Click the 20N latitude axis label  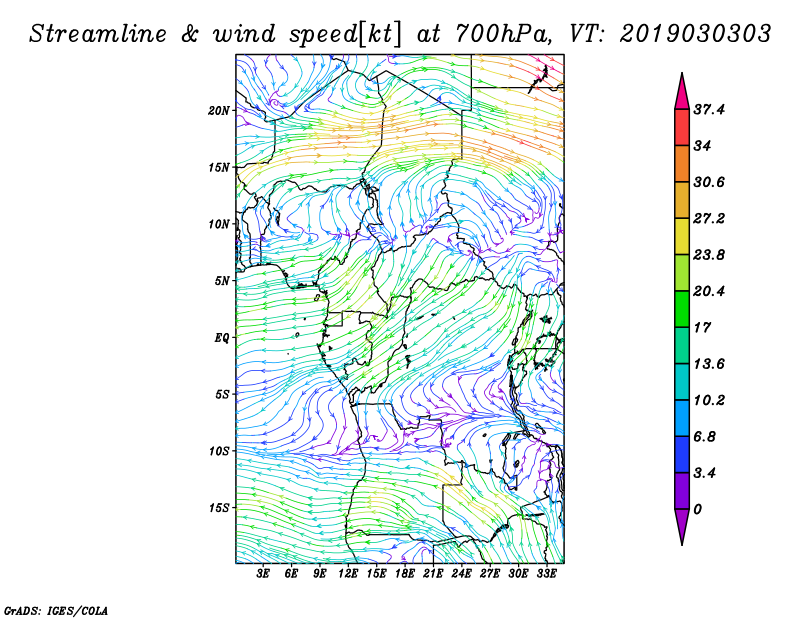click(x=219, y=111)
